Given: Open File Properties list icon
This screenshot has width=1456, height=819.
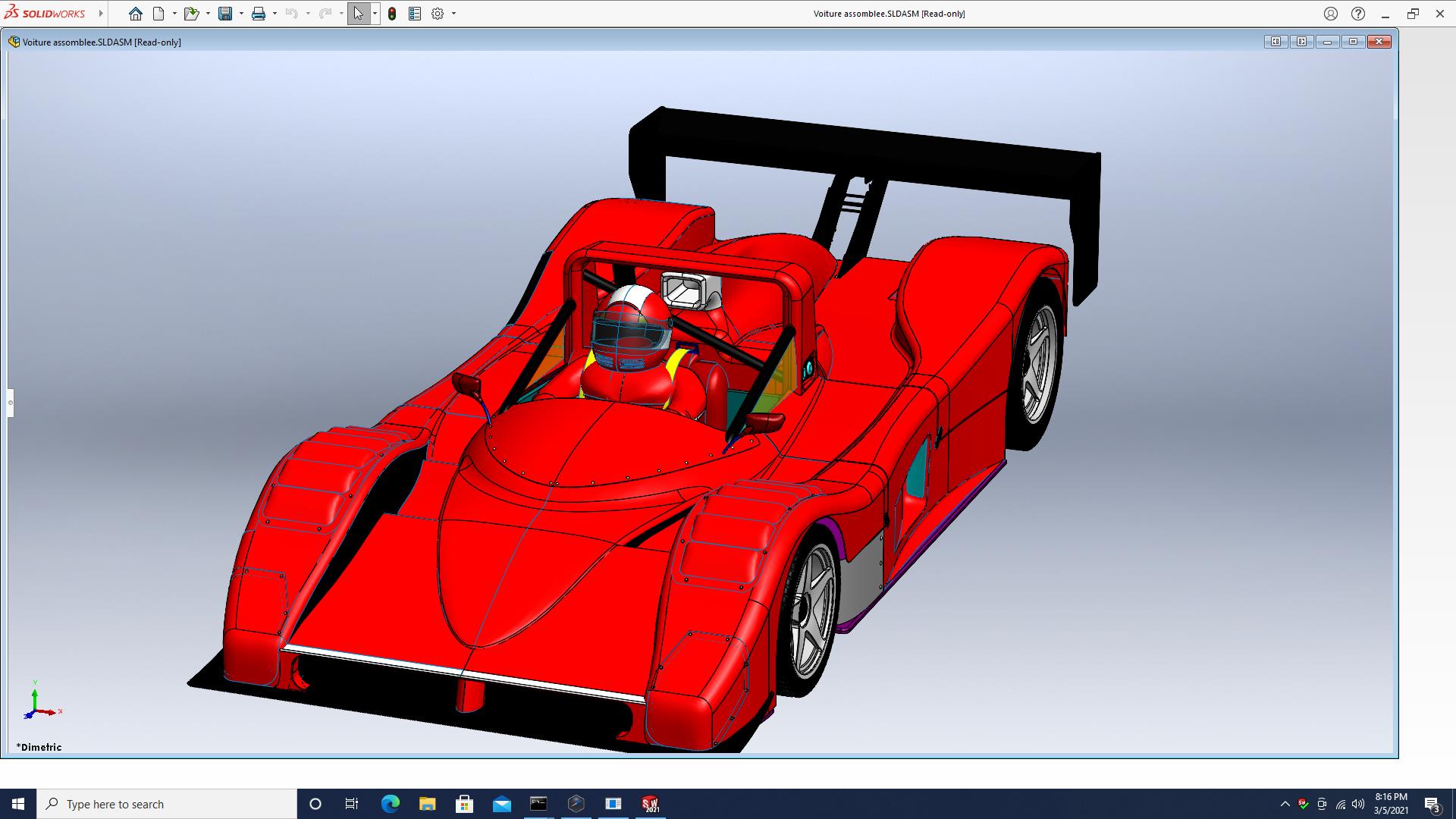Looking at the screenshot, I should 415,14.
